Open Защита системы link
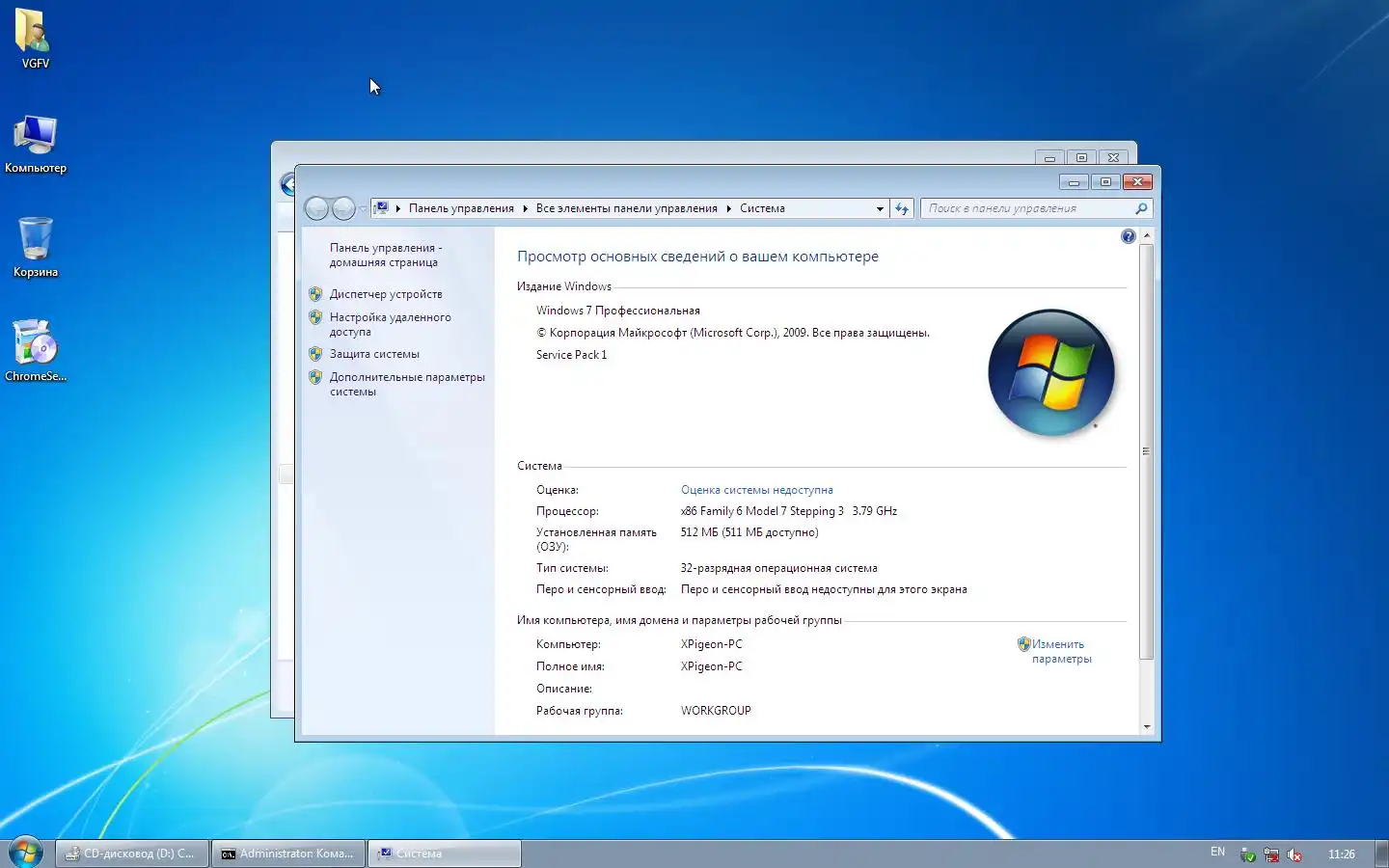This screenshot has width=1389, height=868. click(374, 354)
